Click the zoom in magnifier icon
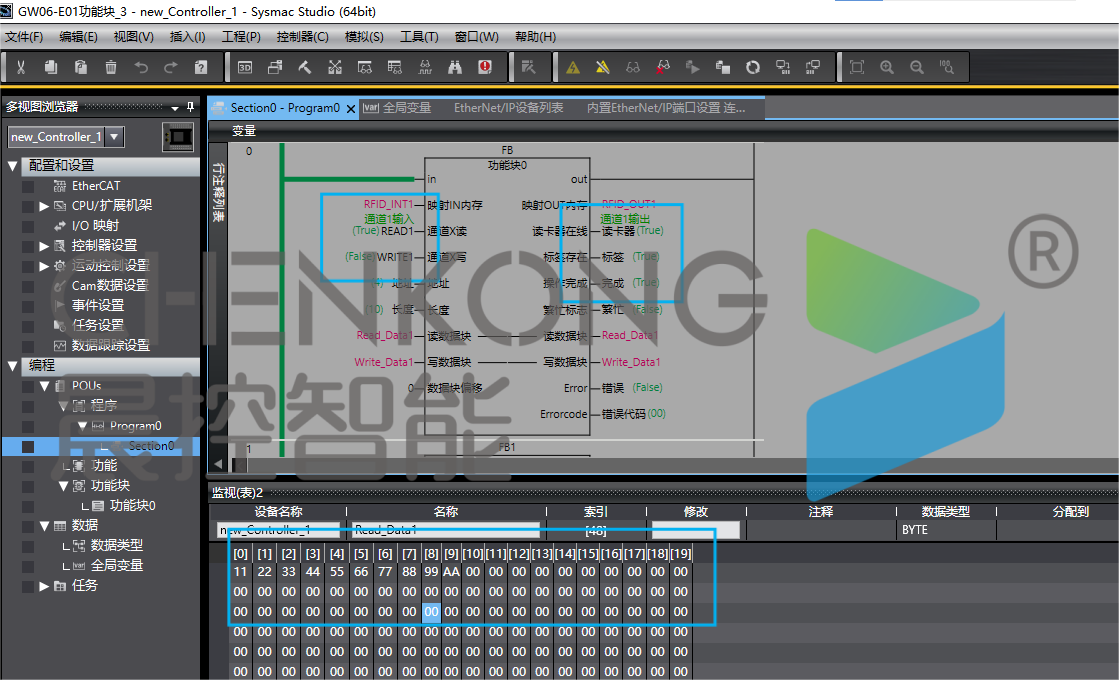Viewport: 1119px width, 680px height. [887, 67]
